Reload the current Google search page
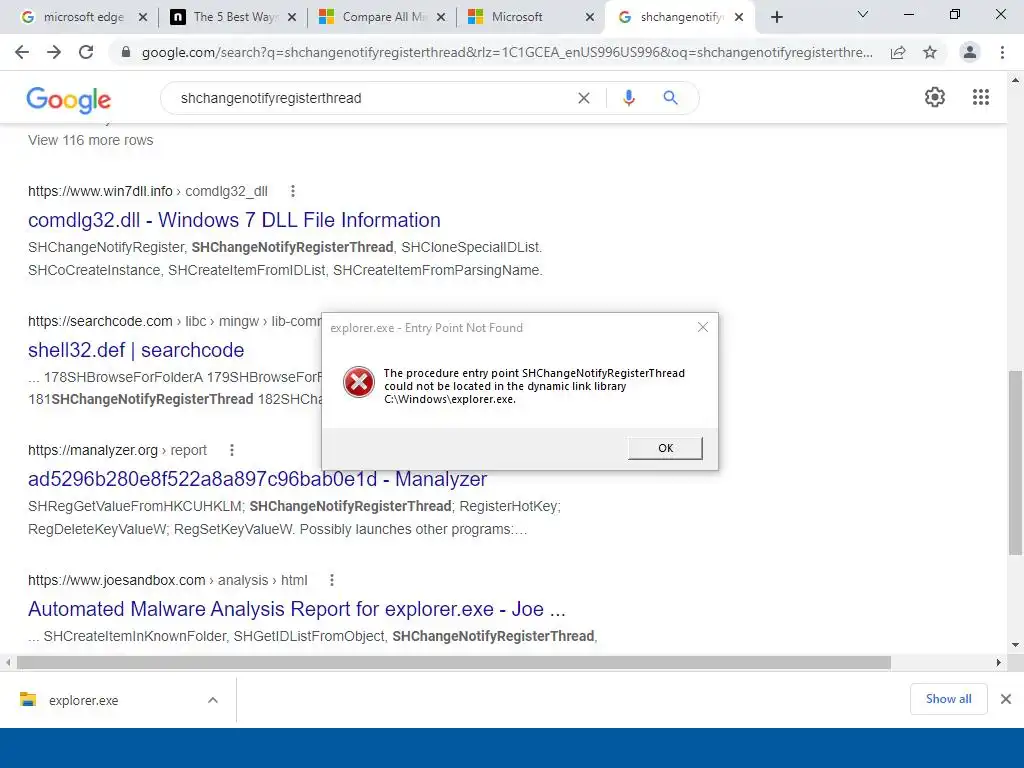Screen dimensions: 1024x768 pos(86,52)
